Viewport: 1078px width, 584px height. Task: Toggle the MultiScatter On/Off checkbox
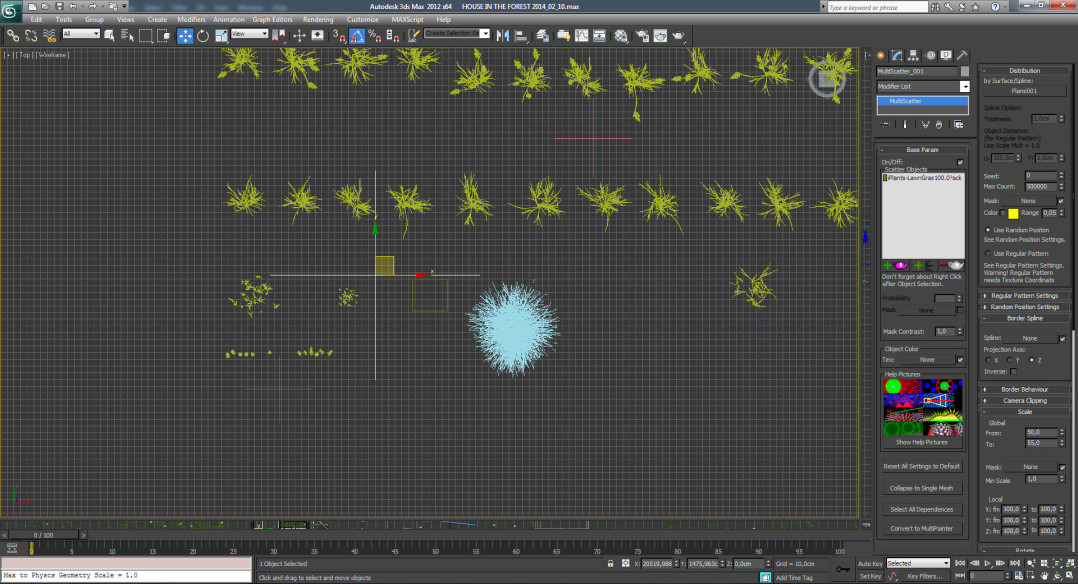[x=960, y=161]
